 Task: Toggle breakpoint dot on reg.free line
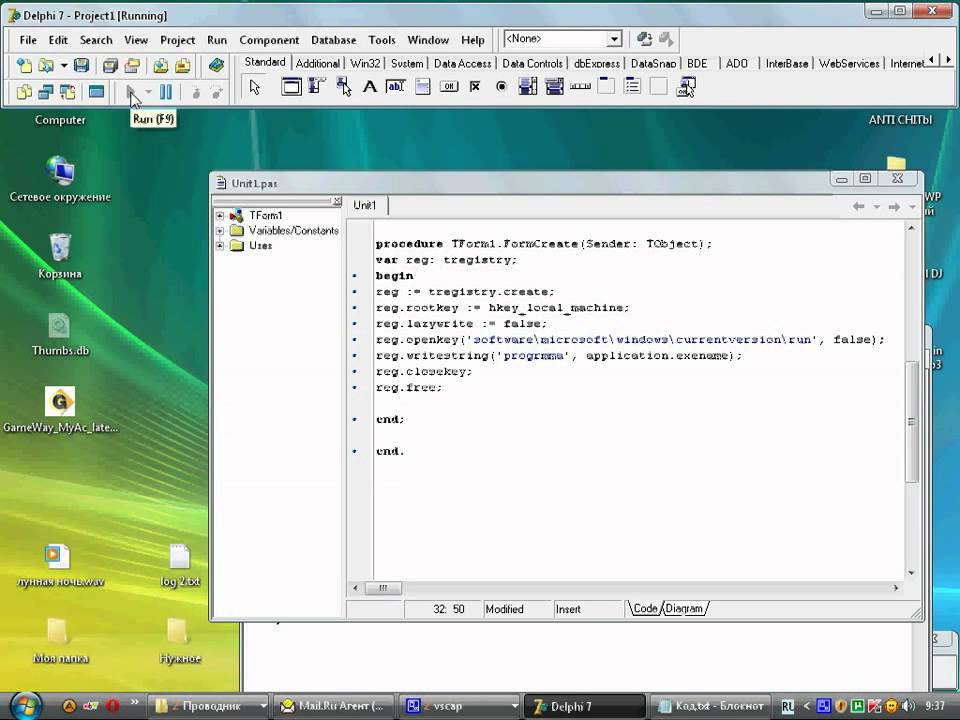click(354, 388)
